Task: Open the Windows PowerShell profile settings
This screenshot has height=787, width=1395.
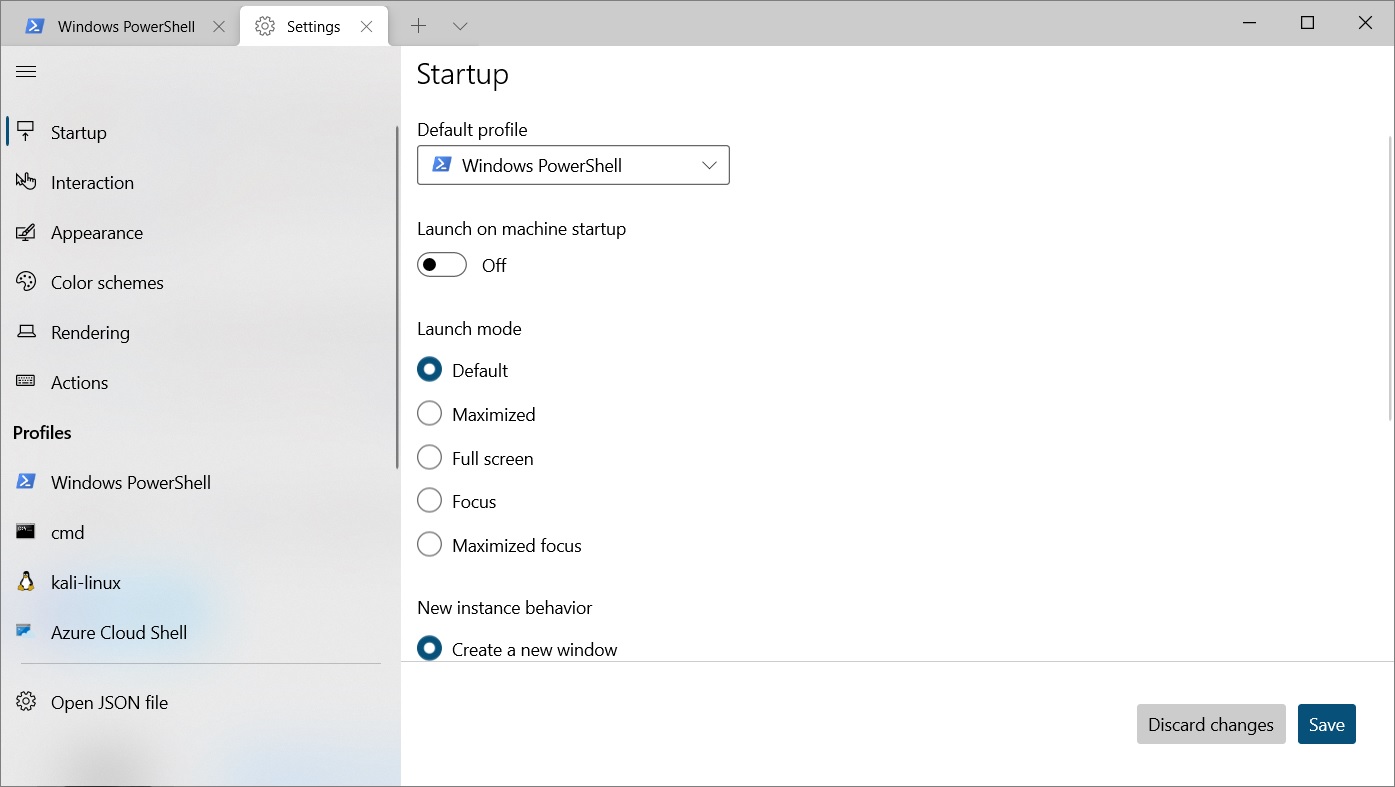Action: coord(200,482)
